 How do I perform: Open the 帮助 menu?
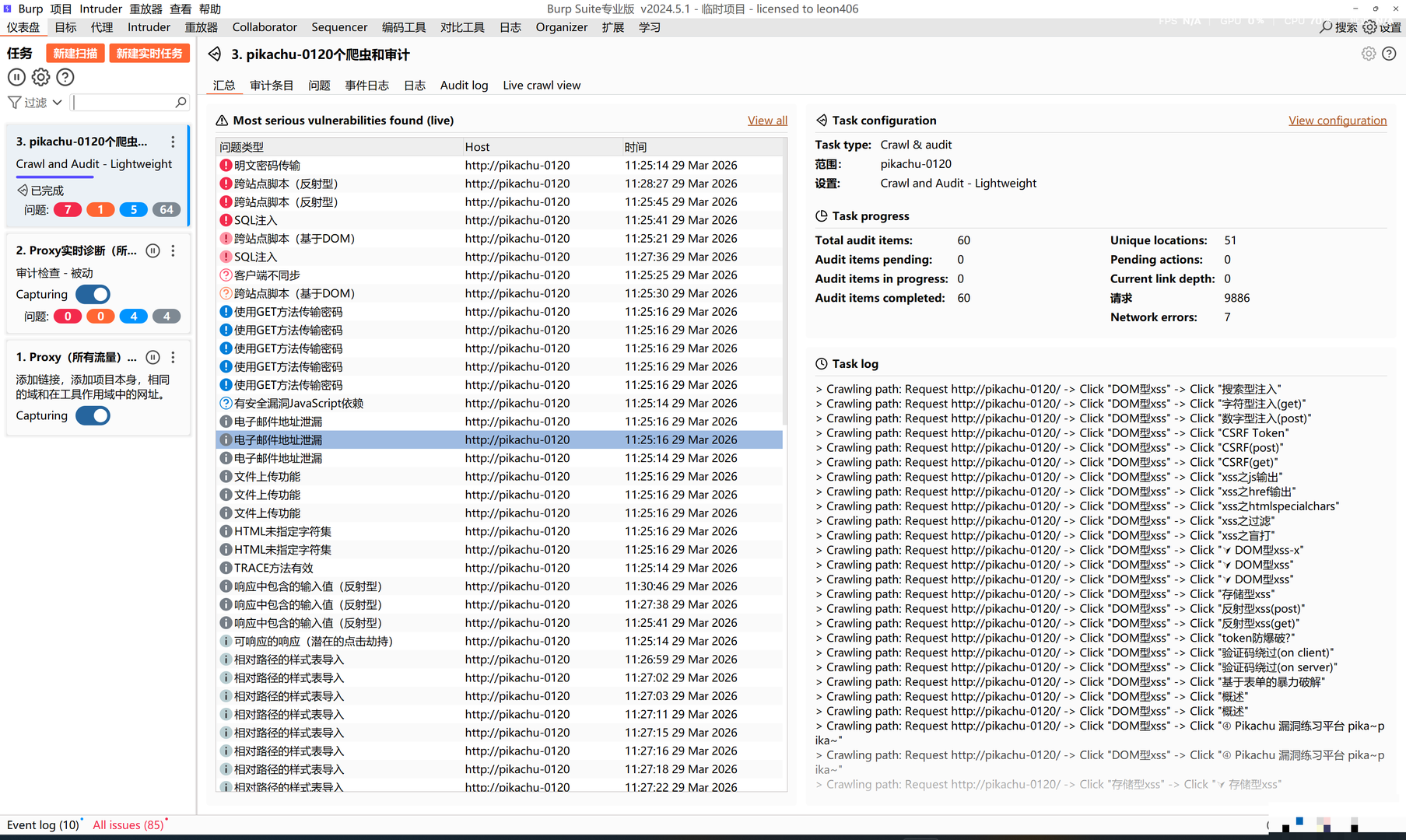click(x=210, y=9)
